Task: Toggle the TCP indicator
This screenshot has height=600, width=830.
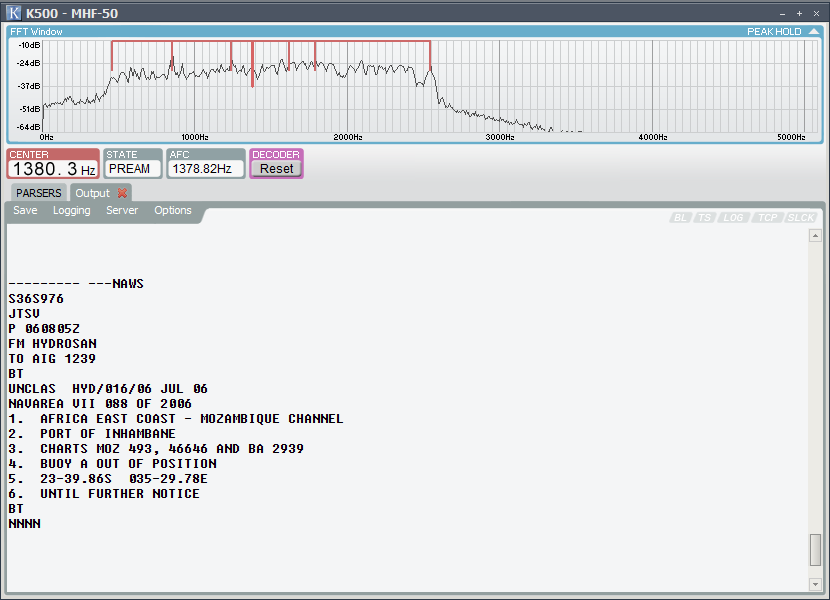Action: coord(768,218)
